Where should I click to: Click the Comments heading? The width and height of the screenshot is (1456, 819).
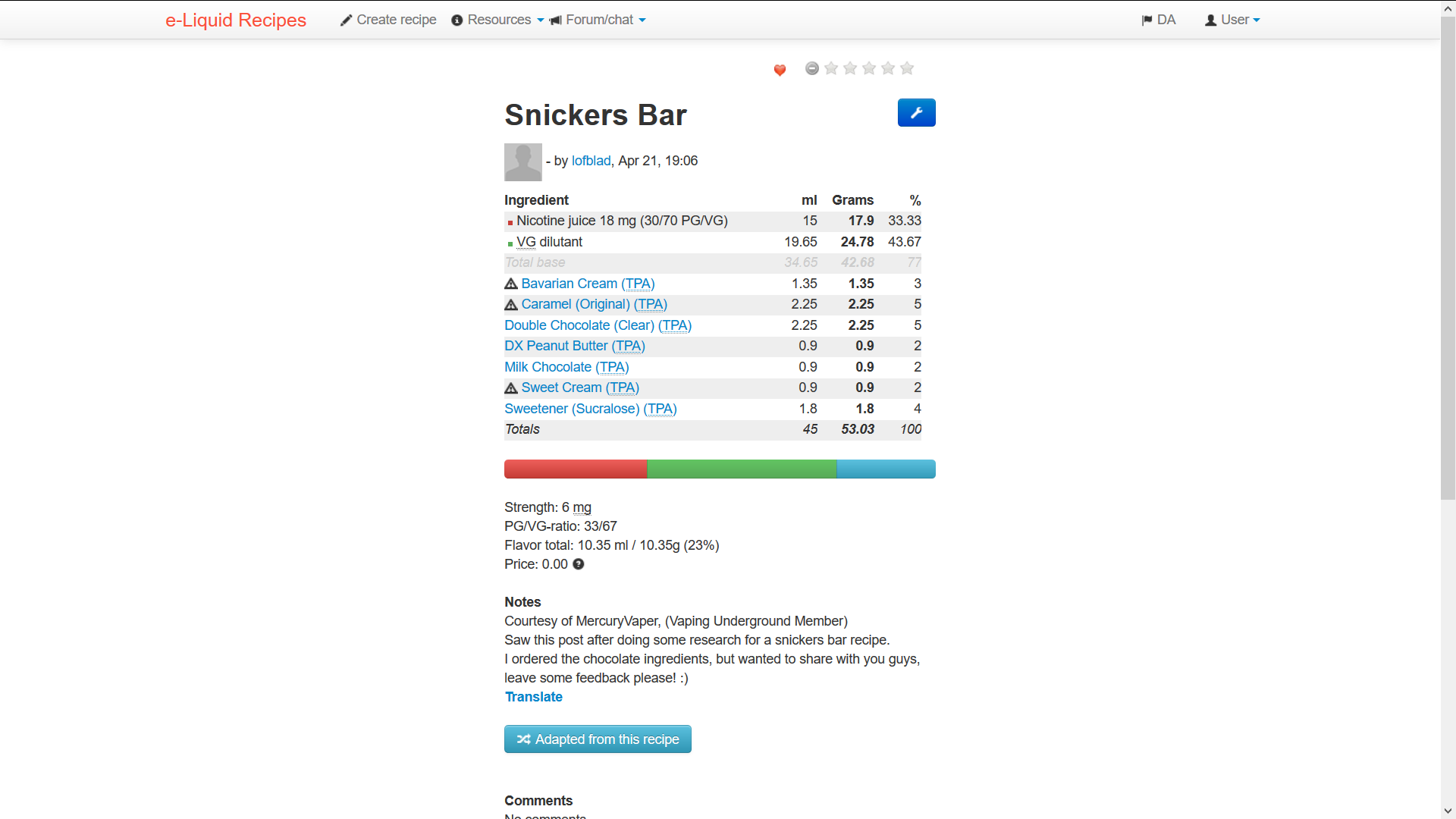coord(538,801)
